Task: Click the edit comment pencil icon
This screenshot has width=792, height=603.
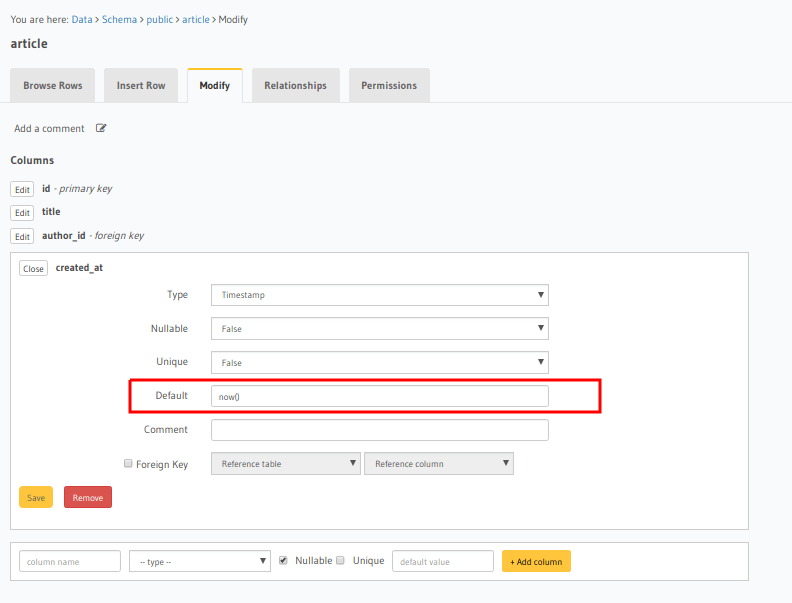Action: point(101,129)
